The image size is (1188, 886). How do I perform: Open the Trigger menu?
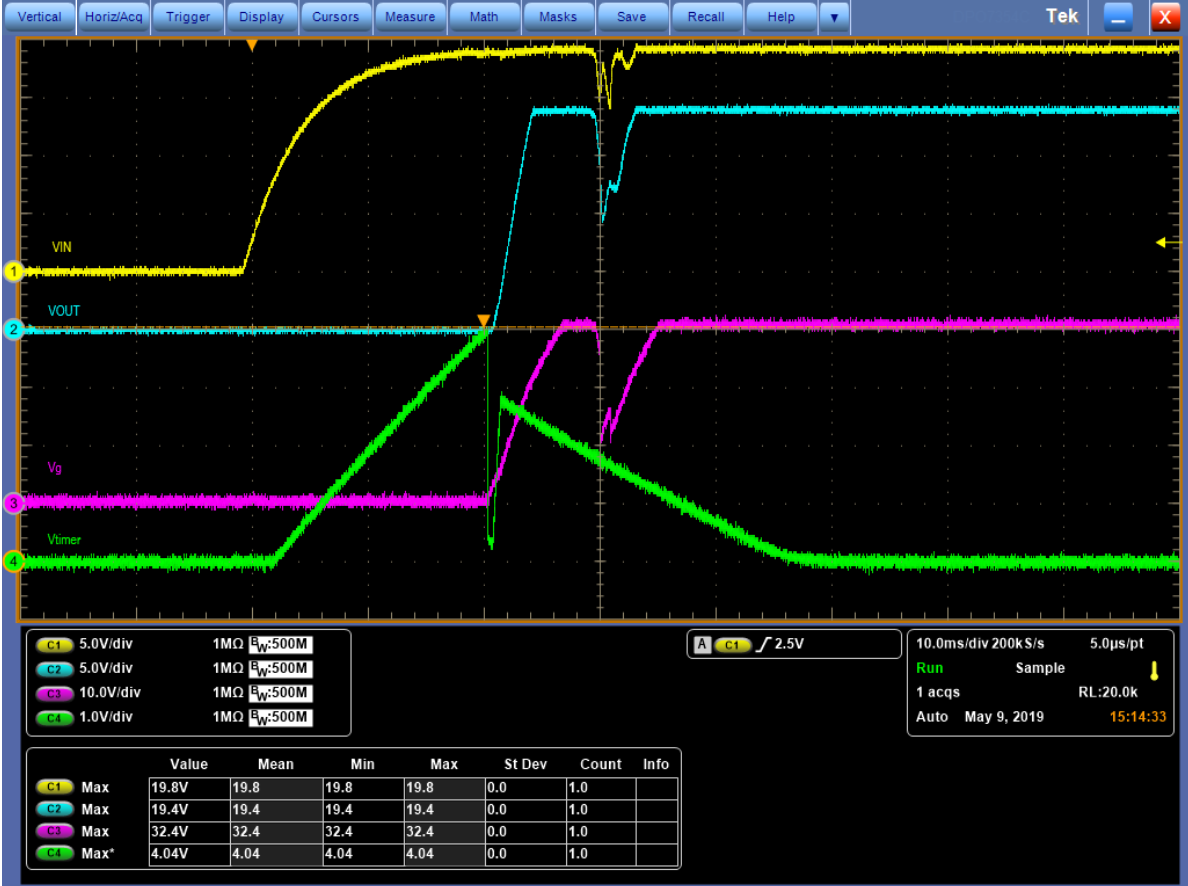click(x=188, y=17)
